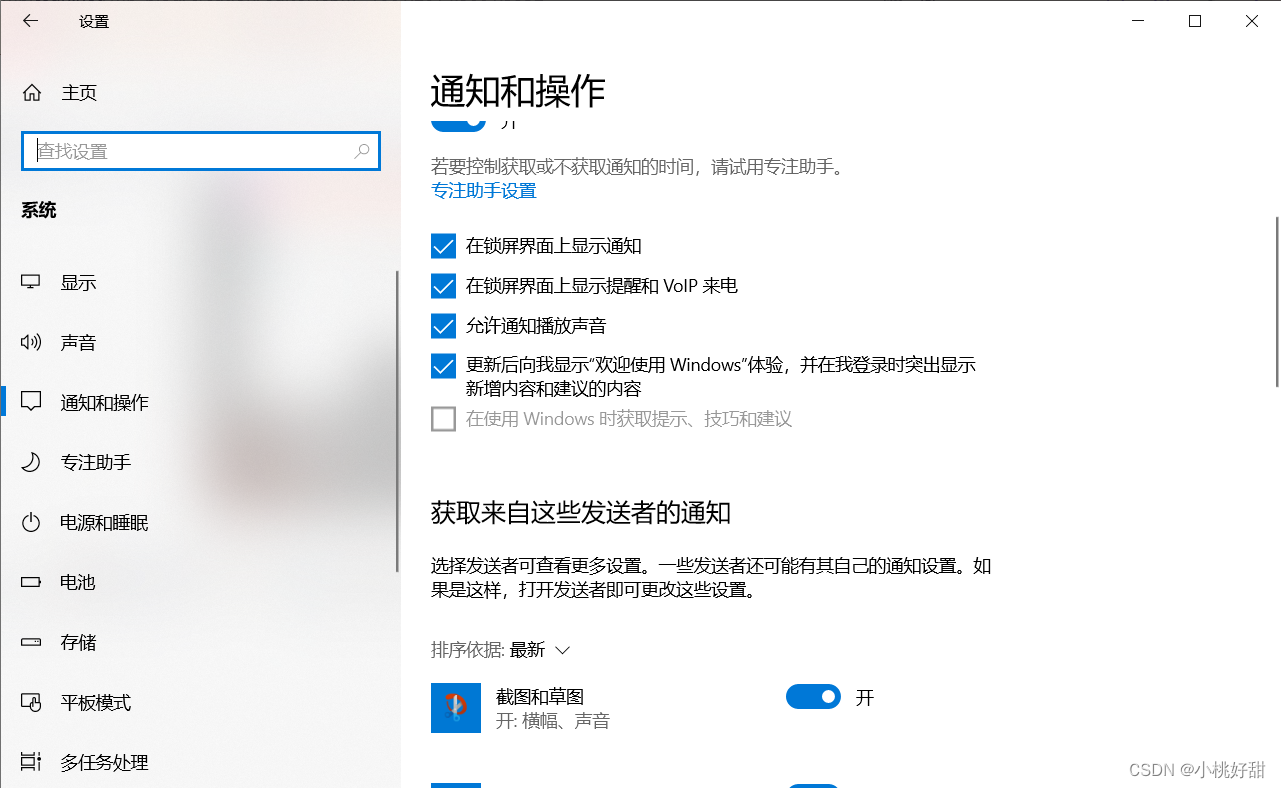
Task: Go to 平板模式 settings page
Action: [x=200, y=702]
